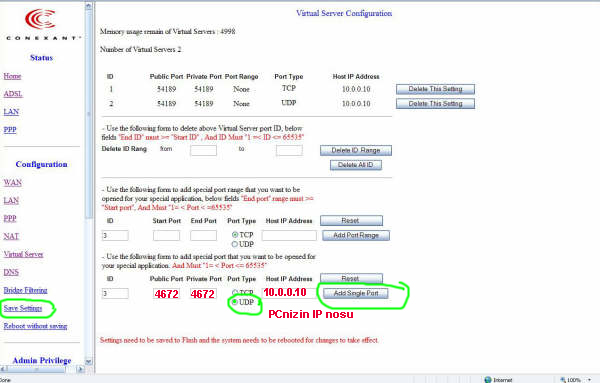The image size is (600, 383).
Task: Select UDP radio in single port form
Action: pos(235,302)
